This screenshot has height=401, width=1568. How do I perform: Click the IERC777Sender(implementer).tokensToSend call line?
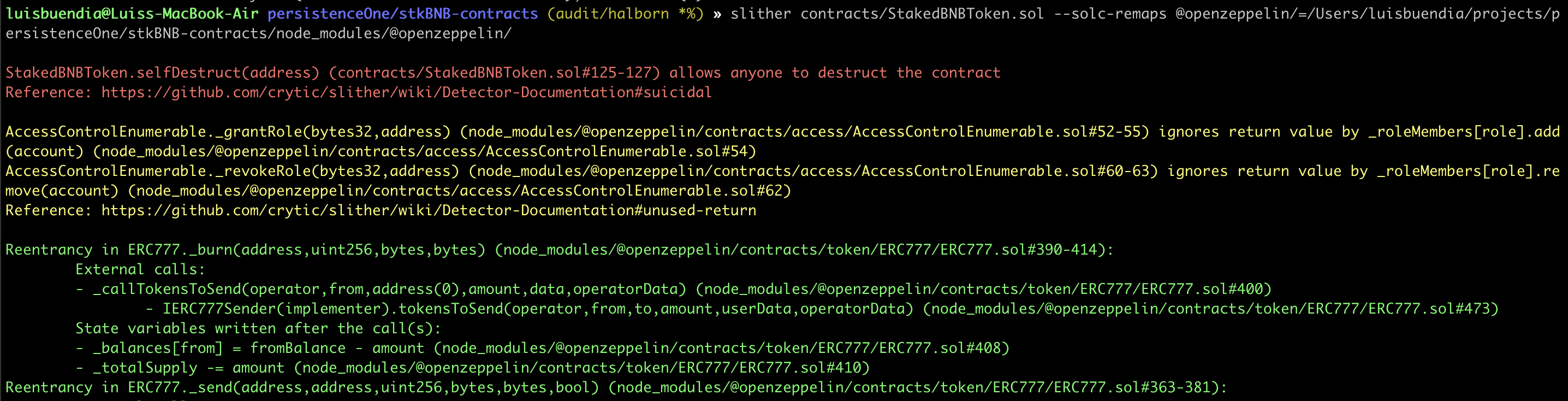tap(822, 309)
